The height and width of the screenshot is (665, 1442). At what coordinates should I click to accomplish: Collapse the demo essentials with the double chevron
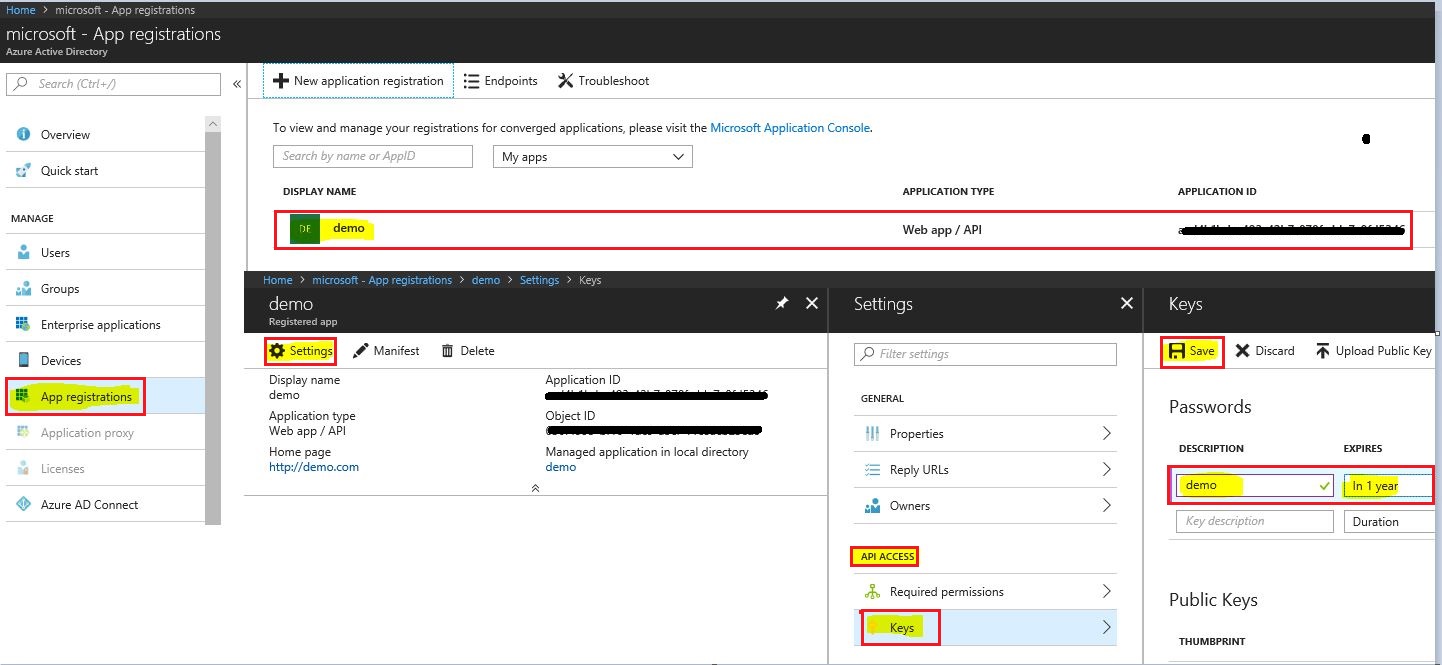pyautogui.click(x=535, y=488)
